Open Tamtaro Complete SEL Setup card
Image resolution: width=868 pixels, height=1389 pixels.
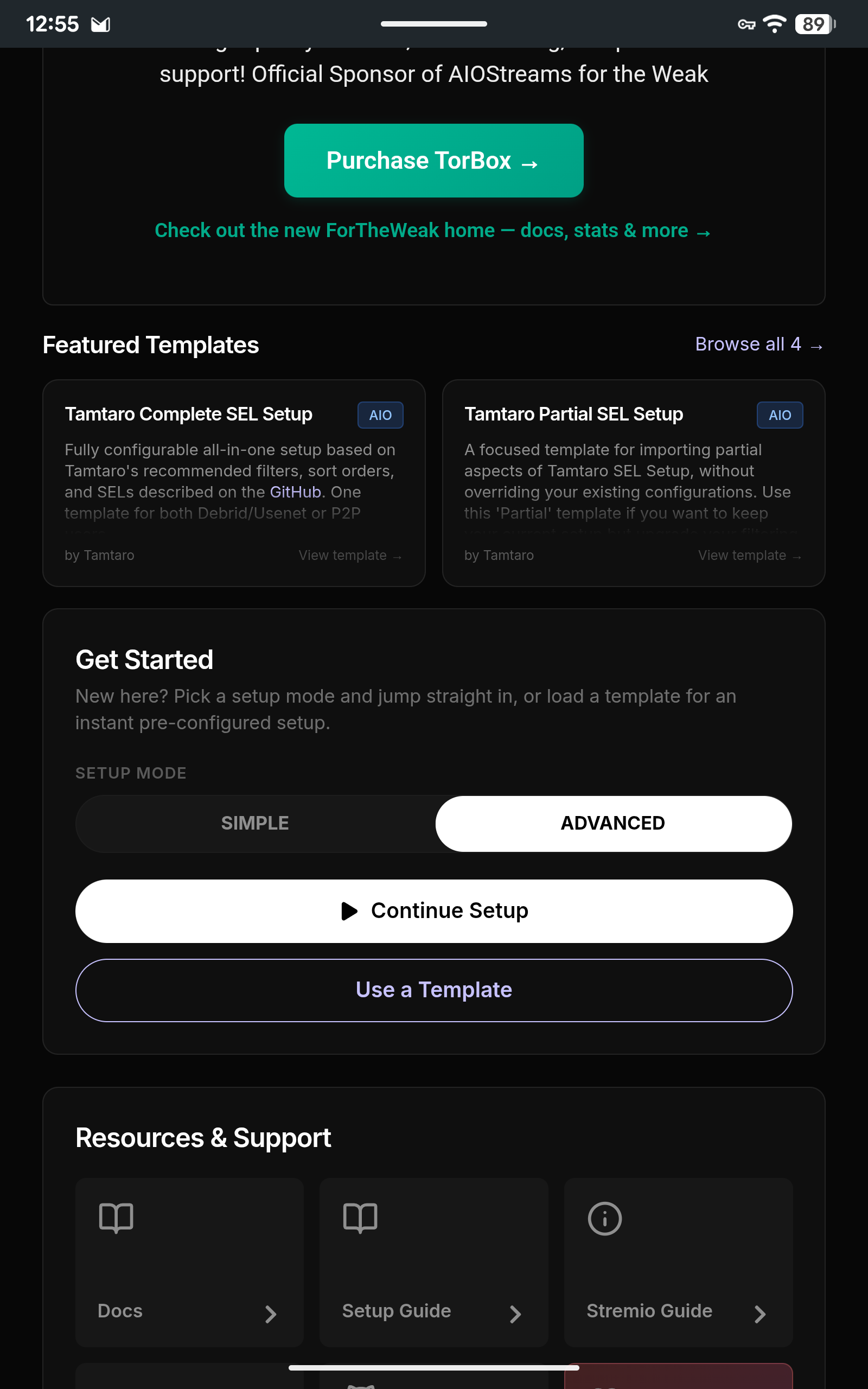click(x=234, y=483)
